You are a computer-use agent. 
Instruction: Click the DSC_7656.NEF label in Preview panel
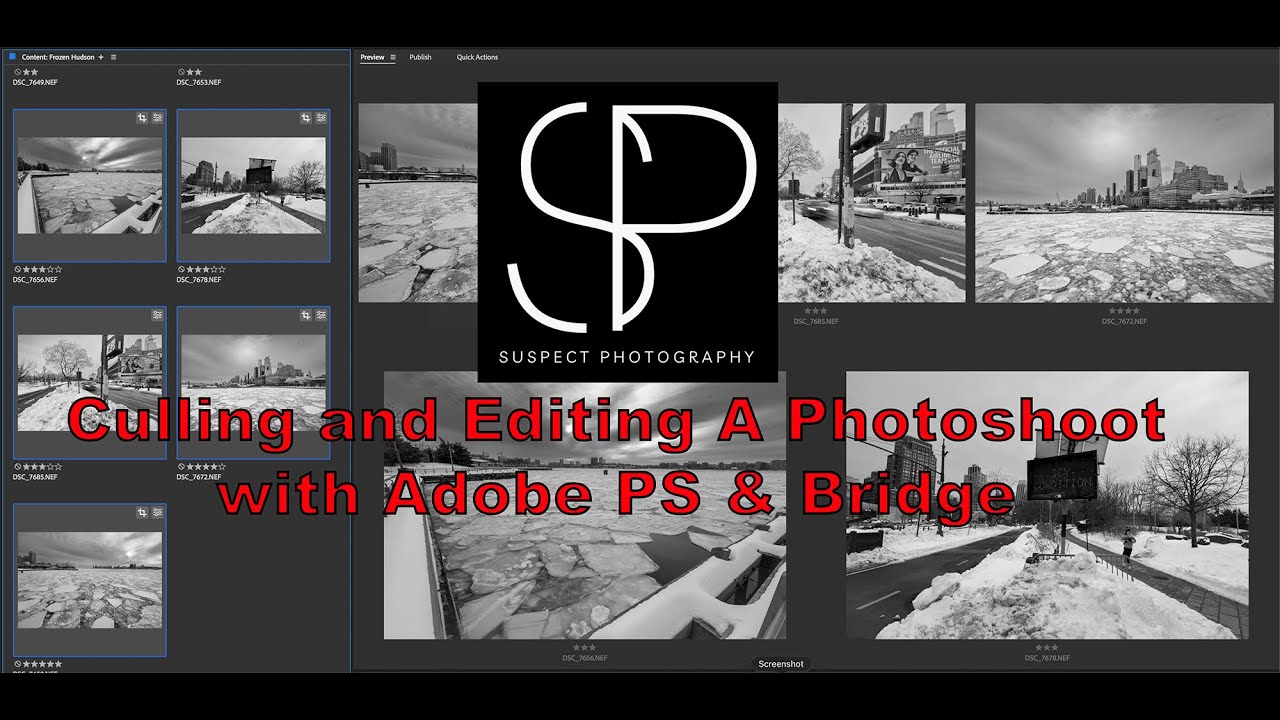click(x=585, y=658)
